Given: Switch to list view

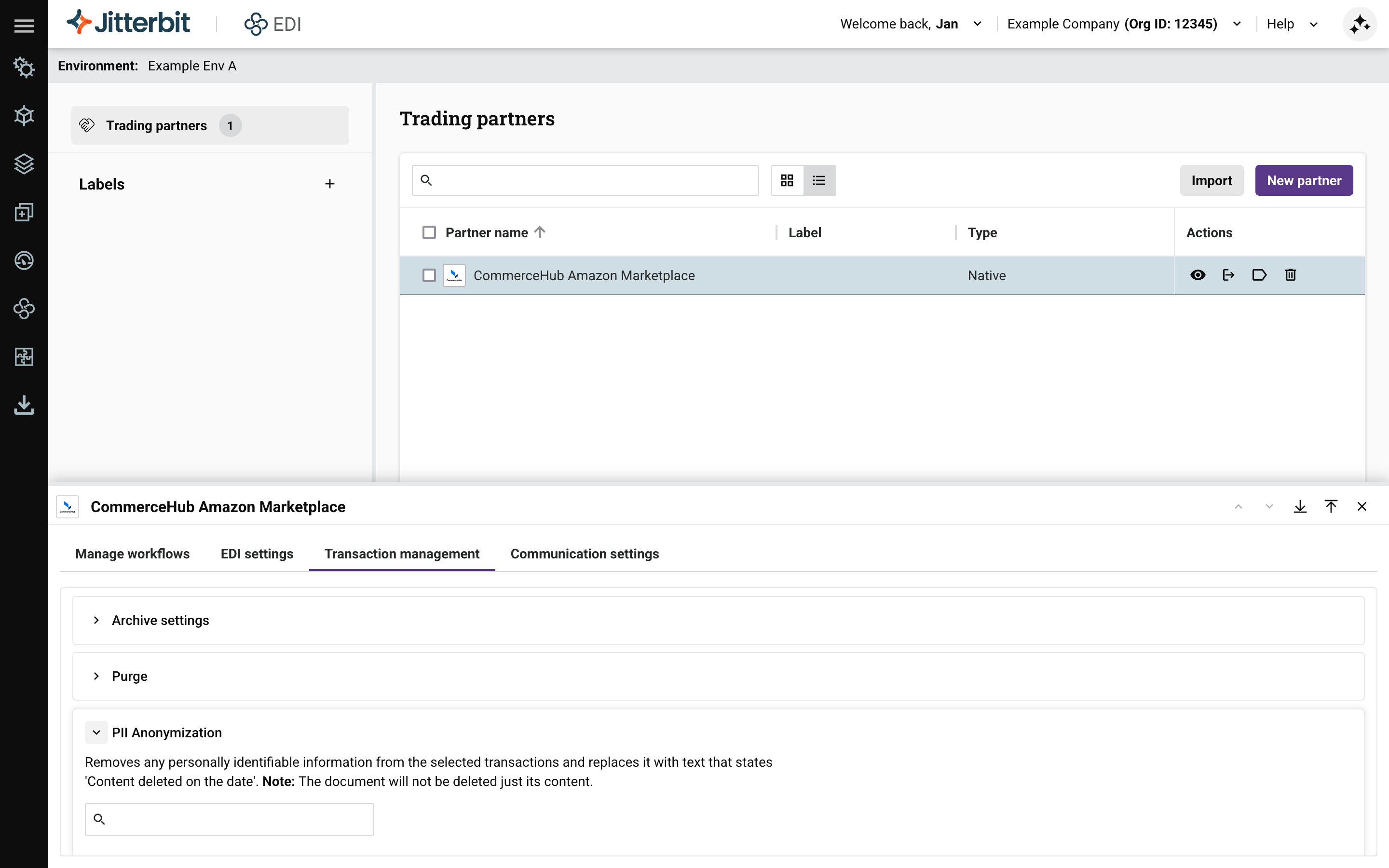Looking at the screenshot, I should [x=819, y=180].
